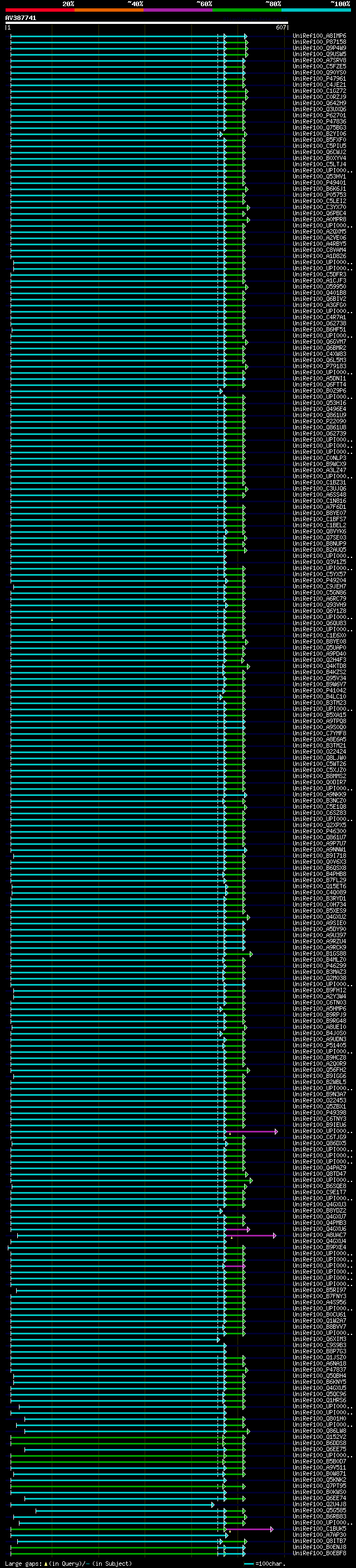The image size is (356, 1568).
Task: Select hit UniRef100_B0EBF8
Action: point(319,1553)
